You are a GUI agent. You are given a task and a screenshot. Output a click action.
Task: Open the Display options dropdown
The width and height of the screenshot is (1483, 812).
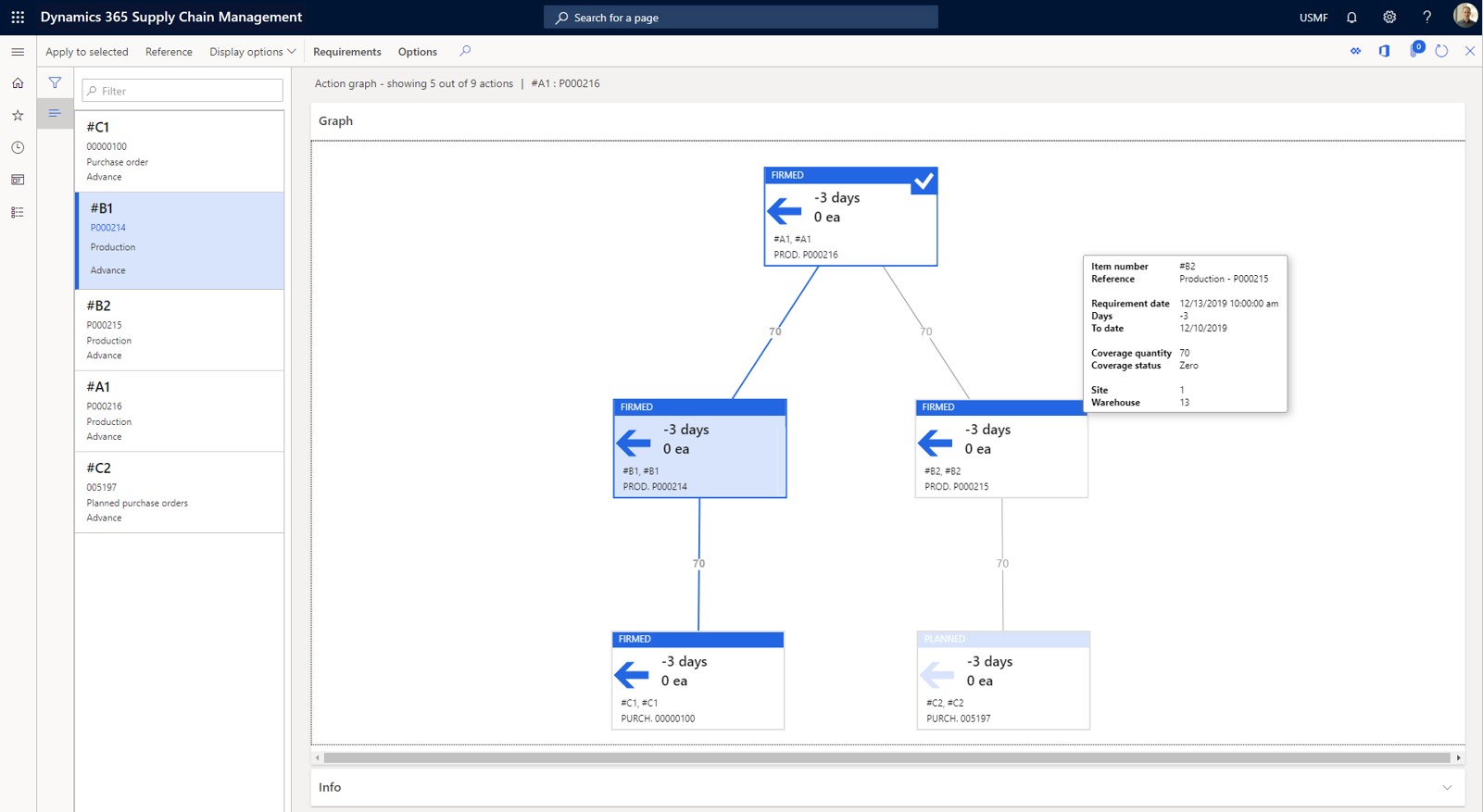[x=252, y=52]
